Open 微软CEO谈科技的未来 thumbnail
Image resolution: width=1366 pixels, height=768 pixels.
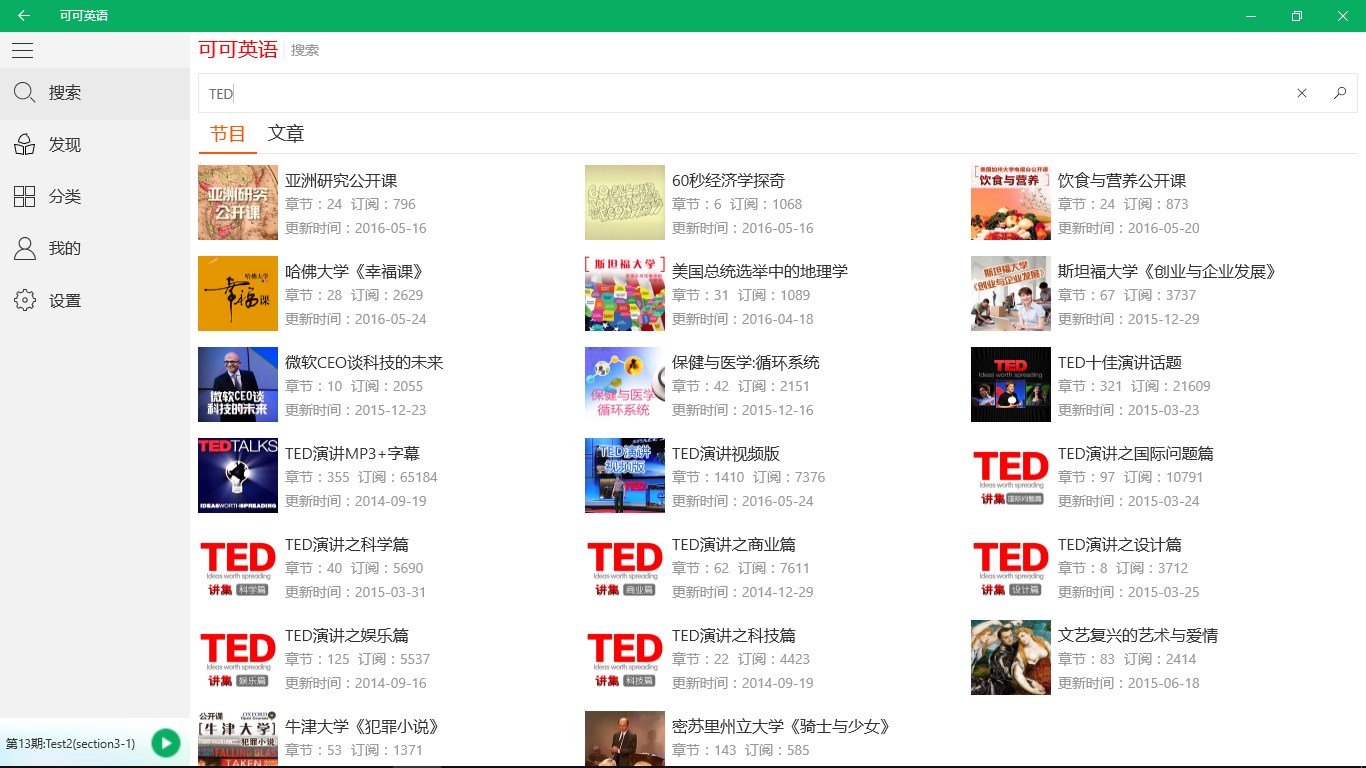238,385
